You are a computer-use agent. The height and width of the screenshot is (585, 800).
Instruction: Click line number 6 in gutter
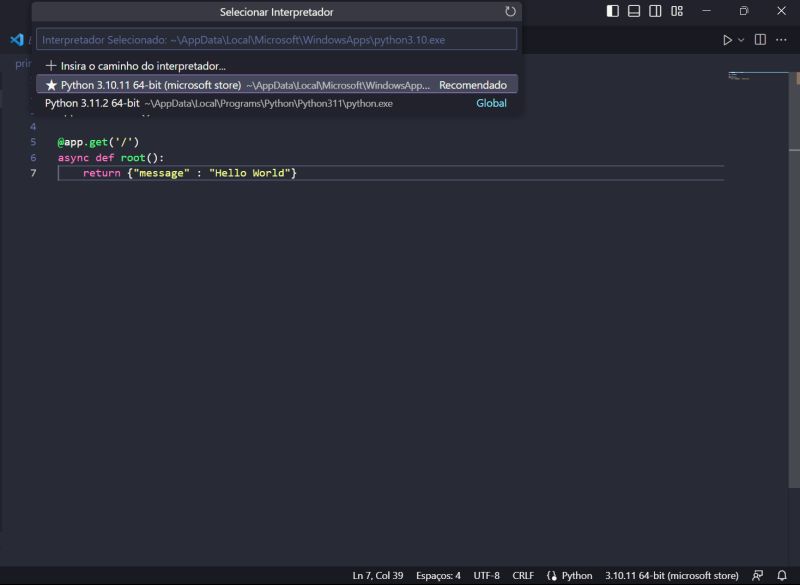coord(33,158)
